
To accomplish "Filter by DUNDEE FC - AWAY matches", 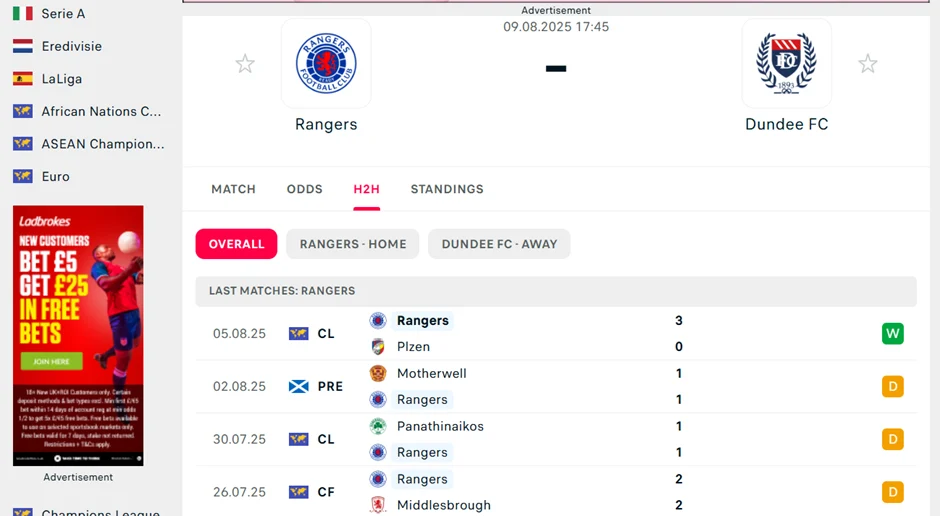I will (499, 244).
